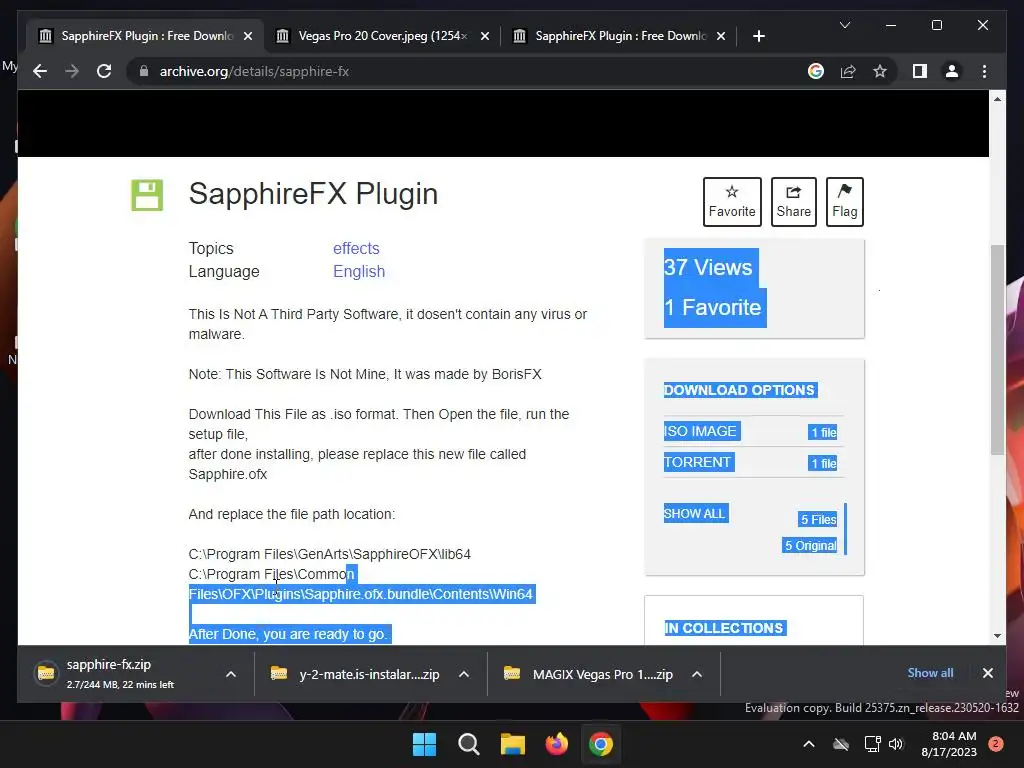This screenshot has height=768, width=1024.
Task: Go back with the browser back arrow
Action: point(40,71)
